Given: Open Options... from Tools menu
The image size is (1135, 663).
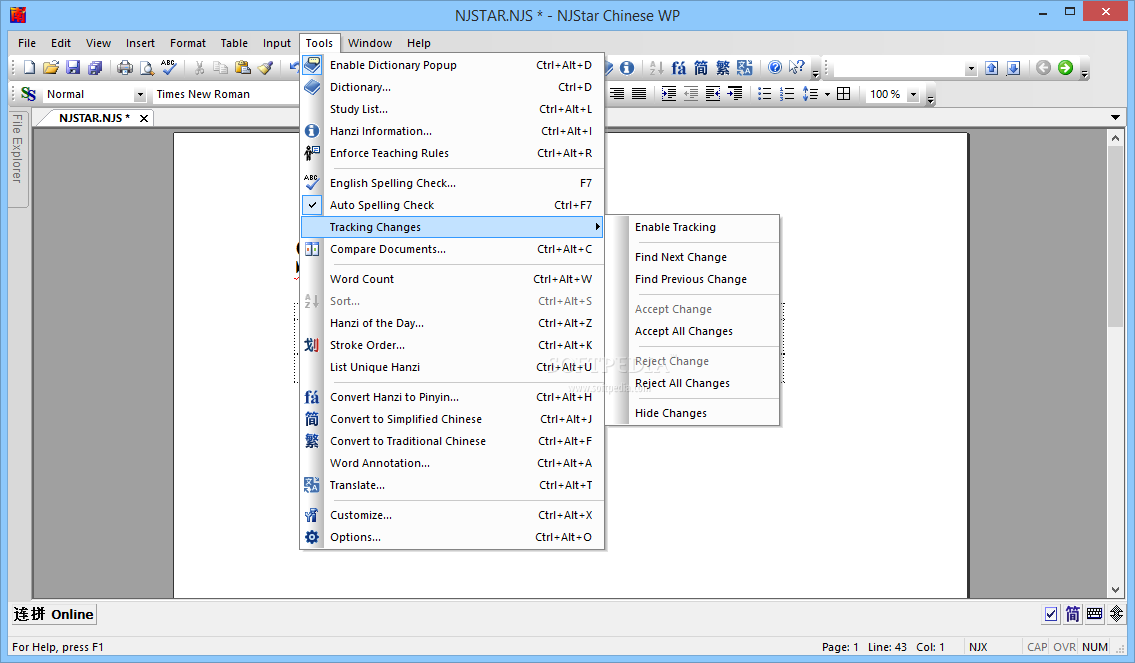Looking at the screenshot, I should click(x=452, y=537).
